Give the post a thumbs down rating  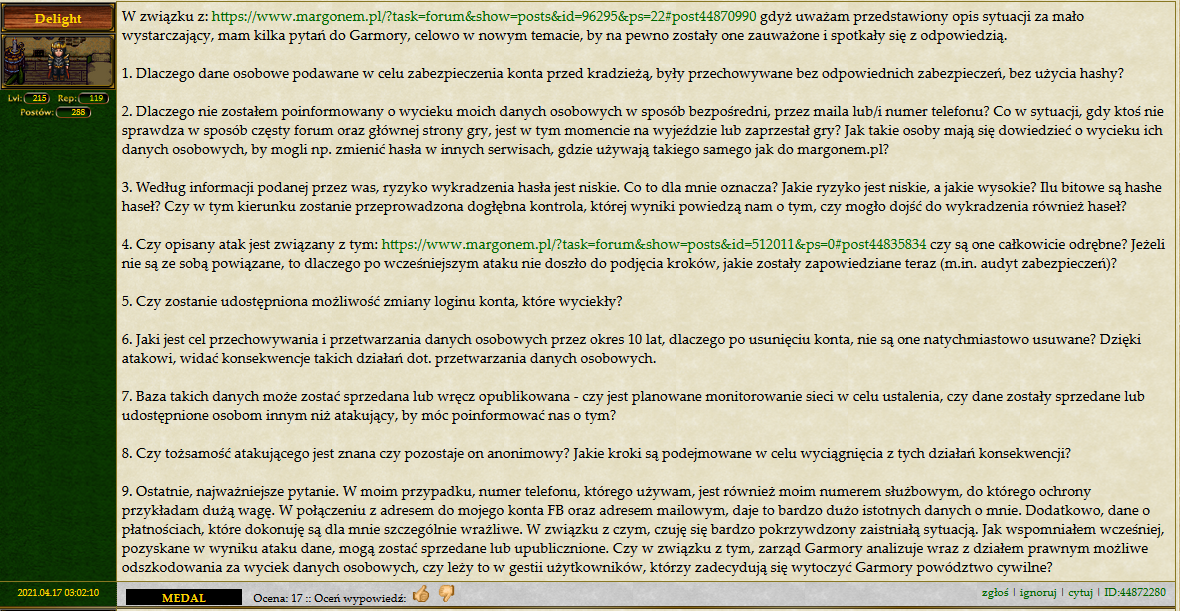446,594
